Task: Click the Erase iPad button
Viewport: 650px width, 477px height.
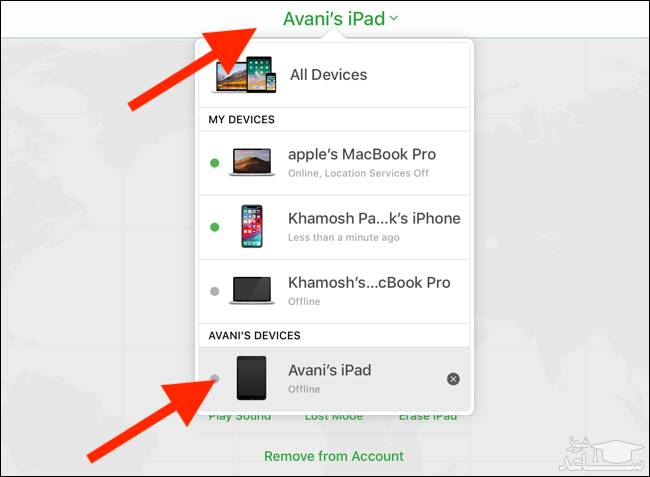Action: coord(428,417)
